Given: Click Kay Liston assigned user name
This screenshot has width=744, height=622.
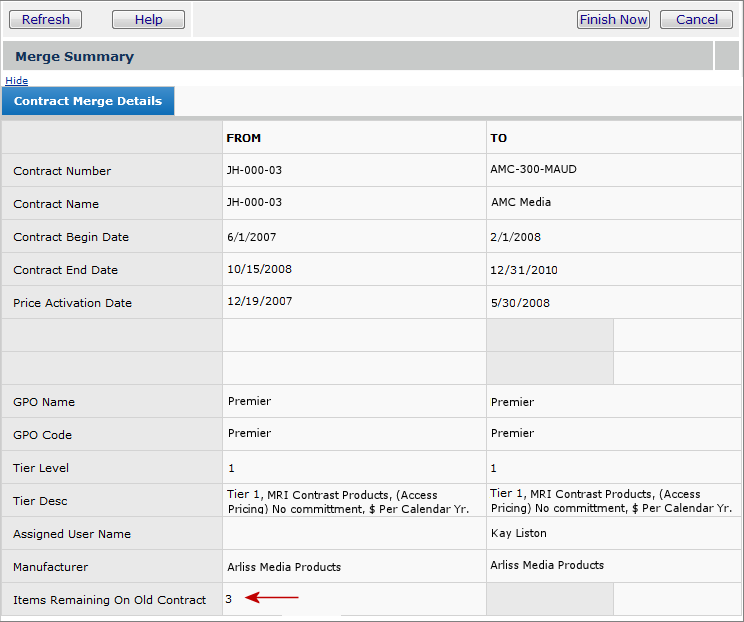Looking at the screenshot, I should coord(518,533).
